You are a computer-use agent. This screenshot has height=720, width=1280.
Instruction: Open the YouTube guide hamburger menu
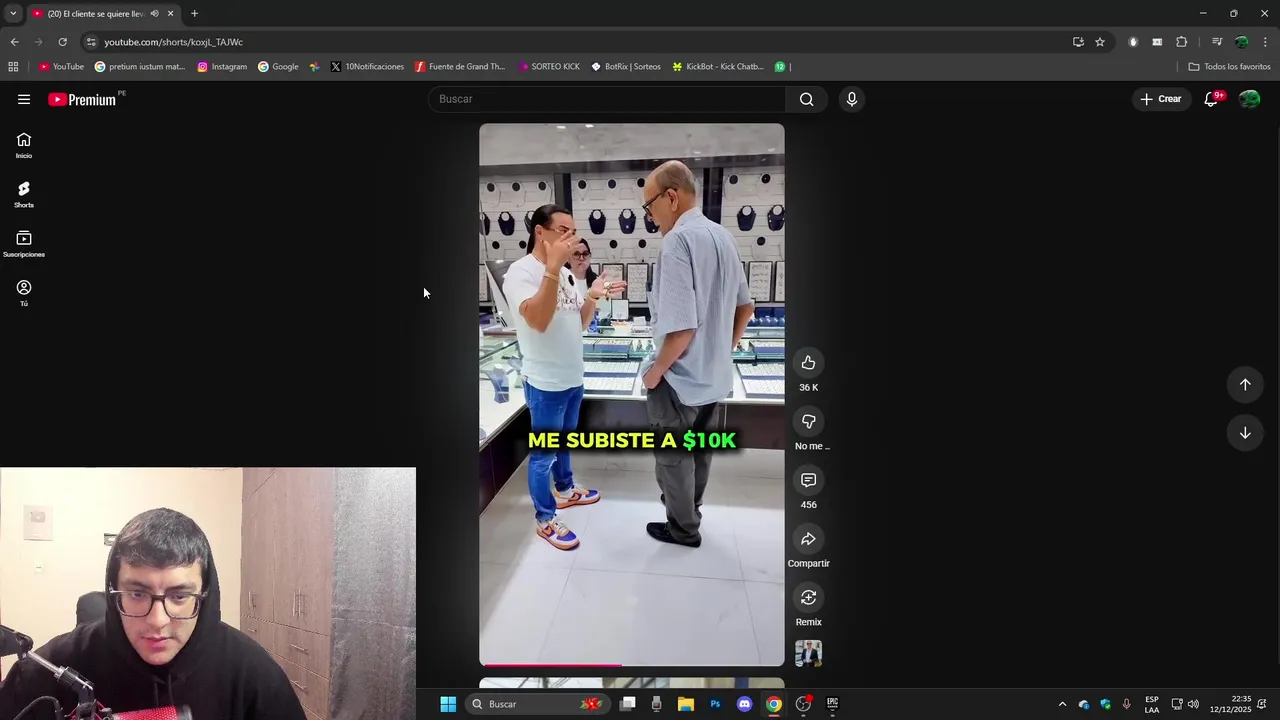[24, 99]
